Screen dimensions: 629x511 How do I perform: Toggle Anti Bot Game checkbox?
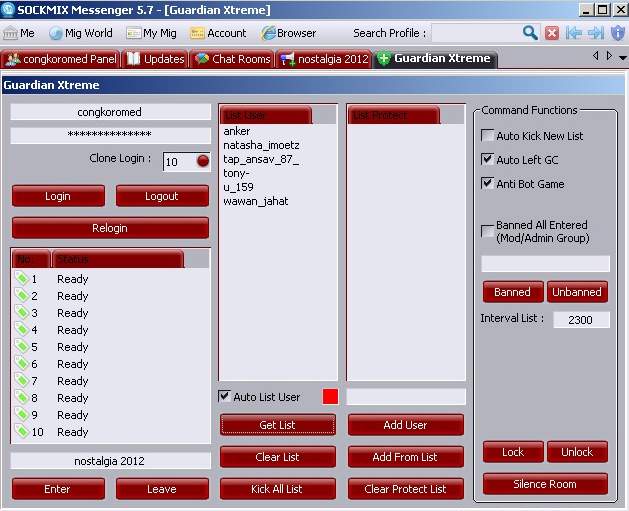tap(487, 184)
